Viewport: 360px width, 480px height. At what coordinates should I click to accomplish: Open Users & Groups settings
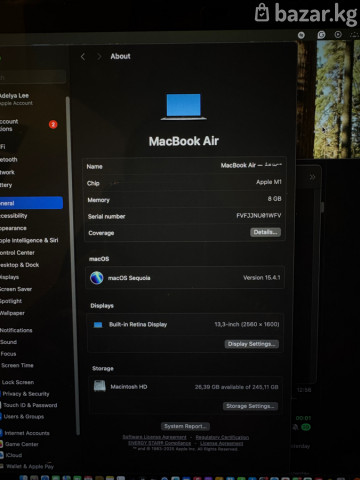(23, 416)
